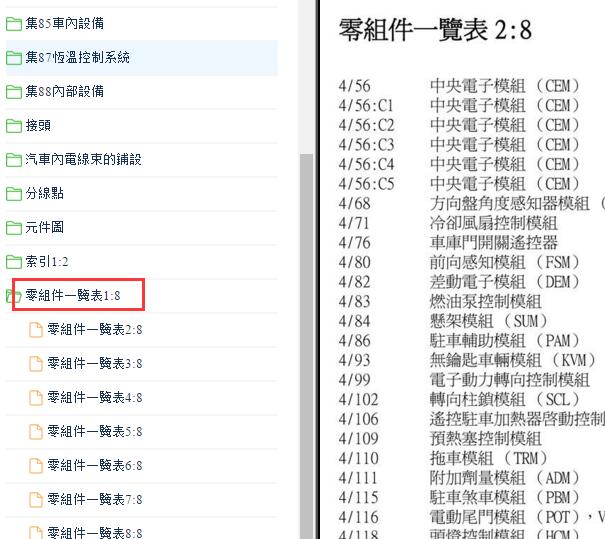The width and height of the screenshot is (605, 539).
Task: Click the 4/68 方向盤角度感知器模組 row
Action: tap(471, 204)
